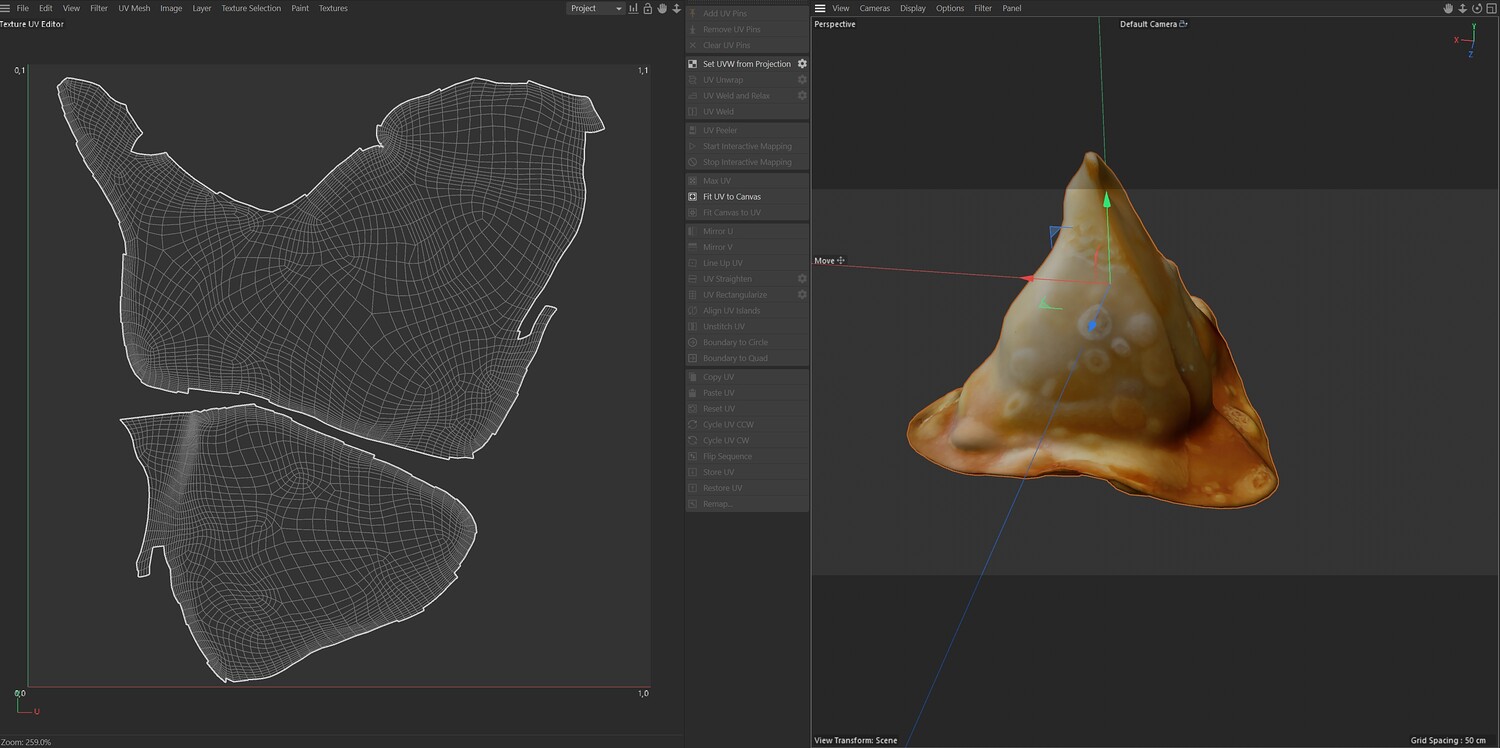
Task: Click the UV Peeler icon
Action: click(693, 130)
